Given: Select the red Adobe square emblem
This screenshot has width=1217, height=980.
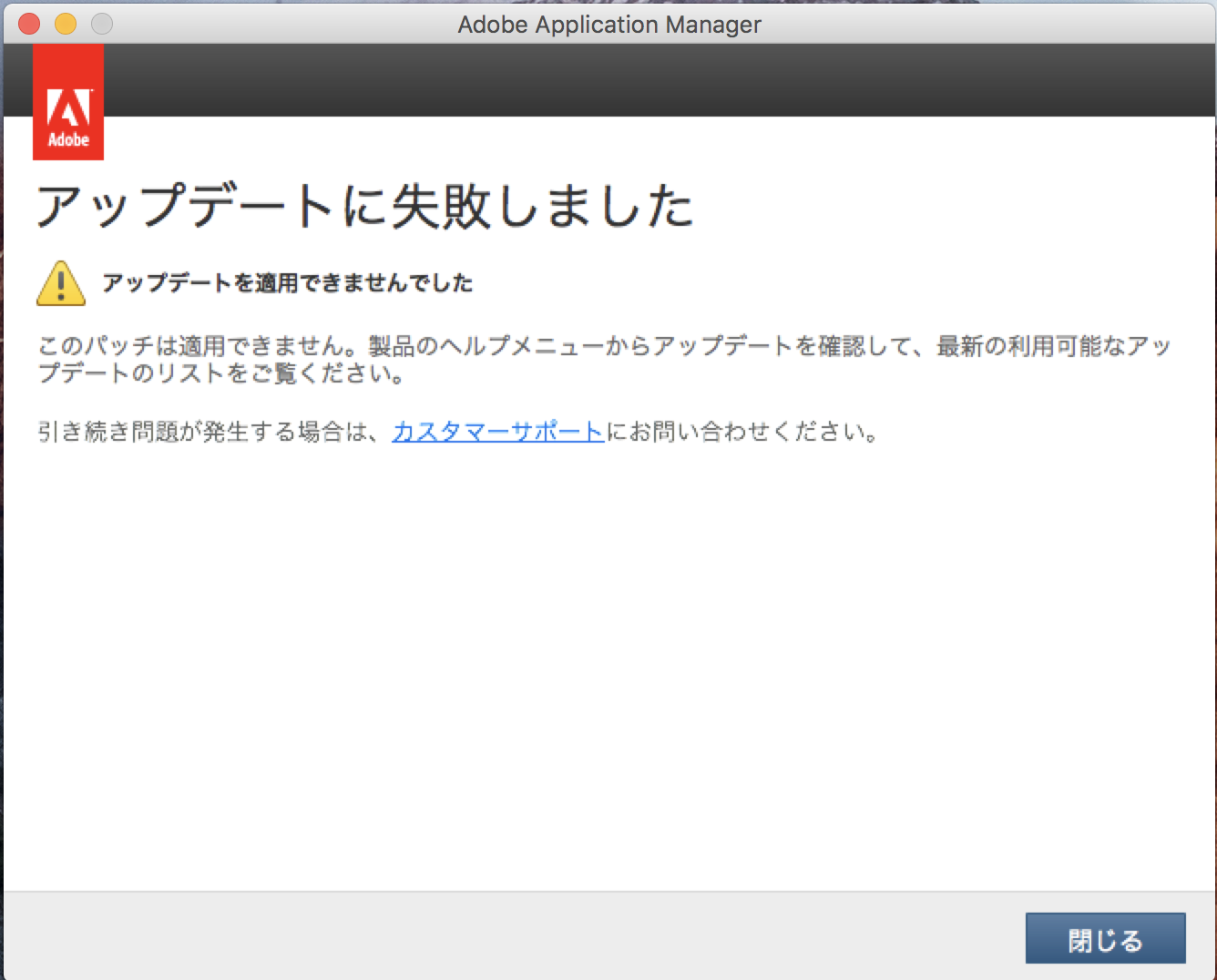Looking at the screenshot, I should [x=68, y=102].
